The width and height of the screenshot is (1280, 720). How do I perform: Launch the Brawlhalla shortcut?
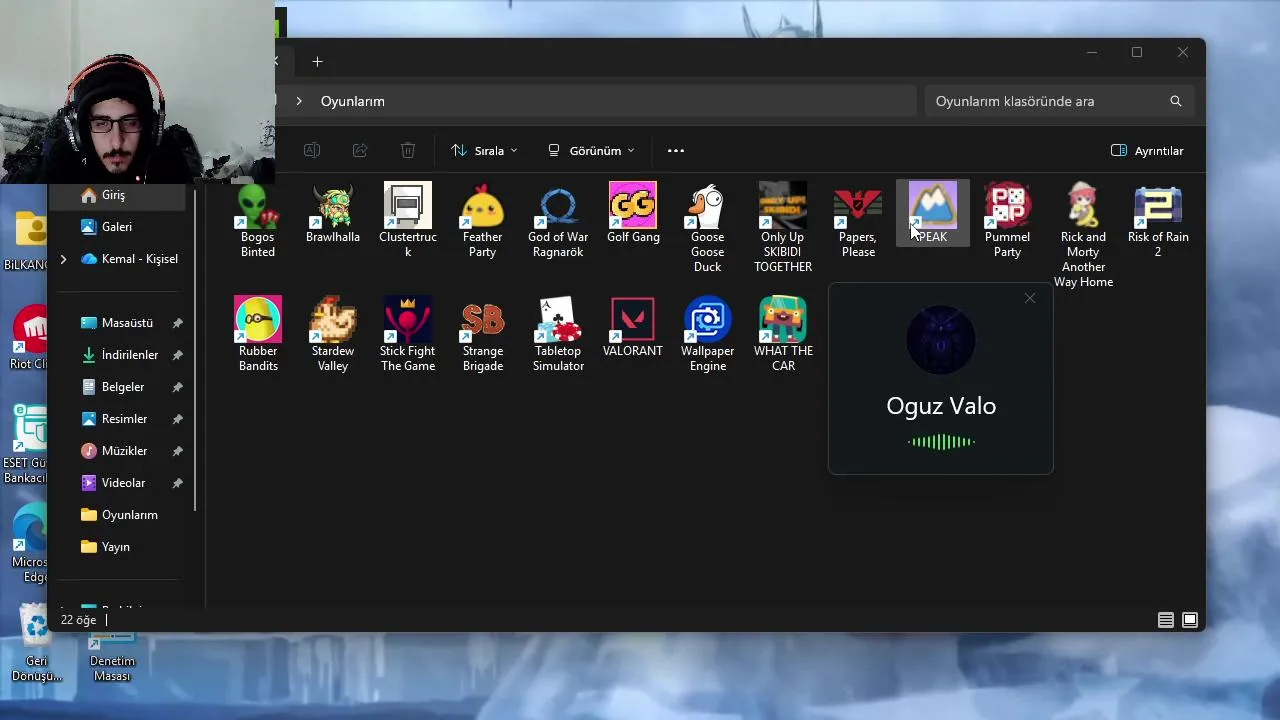coord(332,214)
